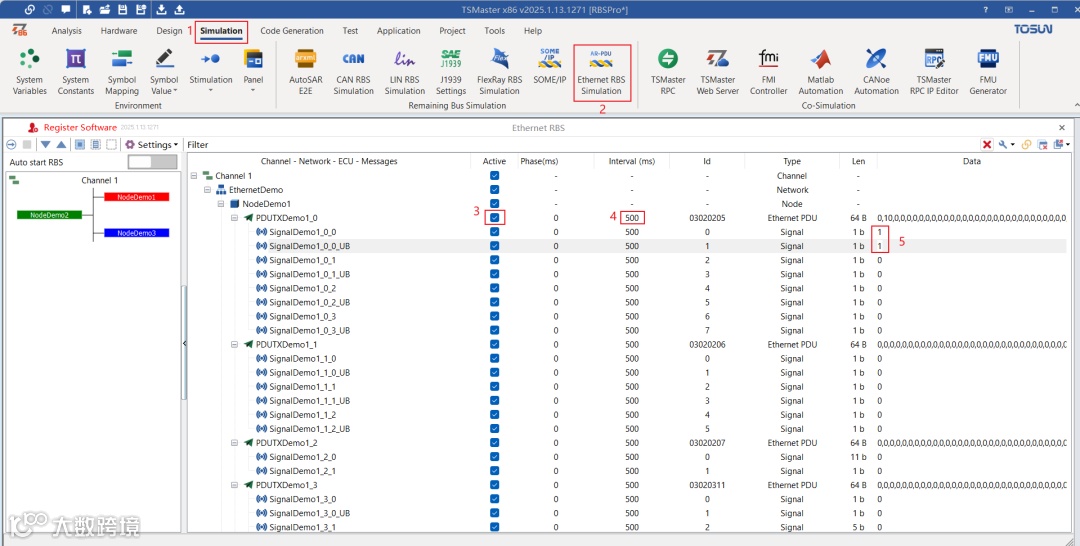The width and height of the screenshot is (1080, 546).
Task: Toggle Active checkbox for PDUTXDemo1_2
Action: 494,443
